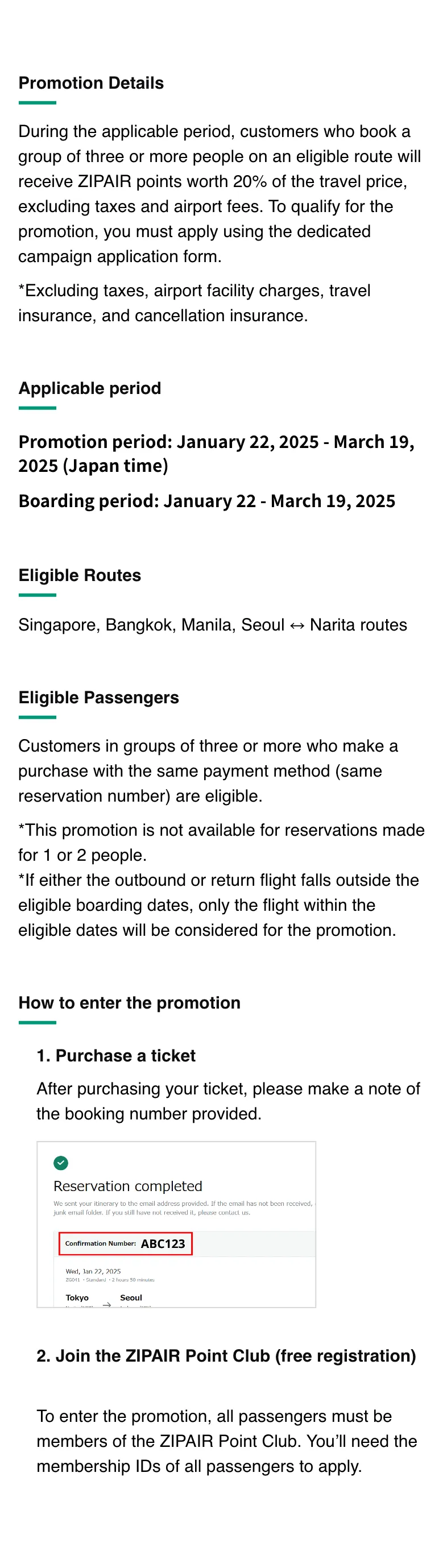Image resolution: width=447 pixels, height=1568 pixels.
Task: Click the Eligible Routes heading
Action: 79,575
